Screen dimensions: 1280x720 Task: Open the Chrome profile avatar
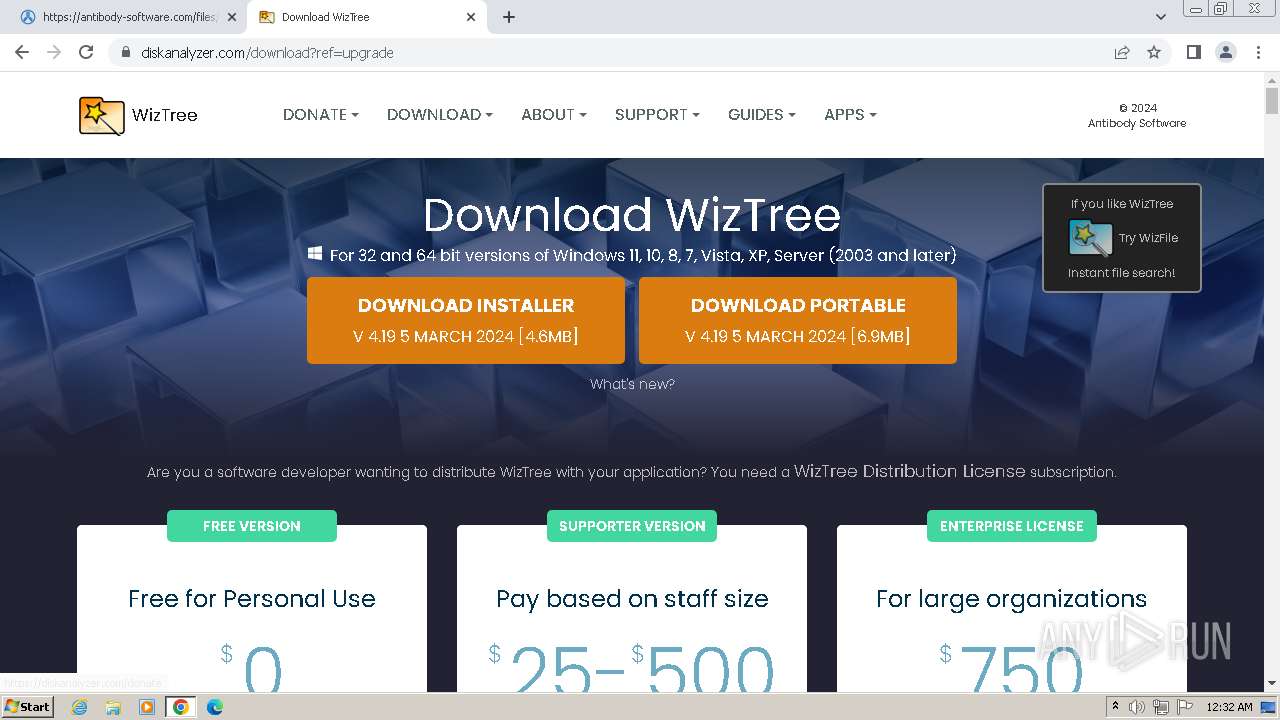coord(1226,52)
